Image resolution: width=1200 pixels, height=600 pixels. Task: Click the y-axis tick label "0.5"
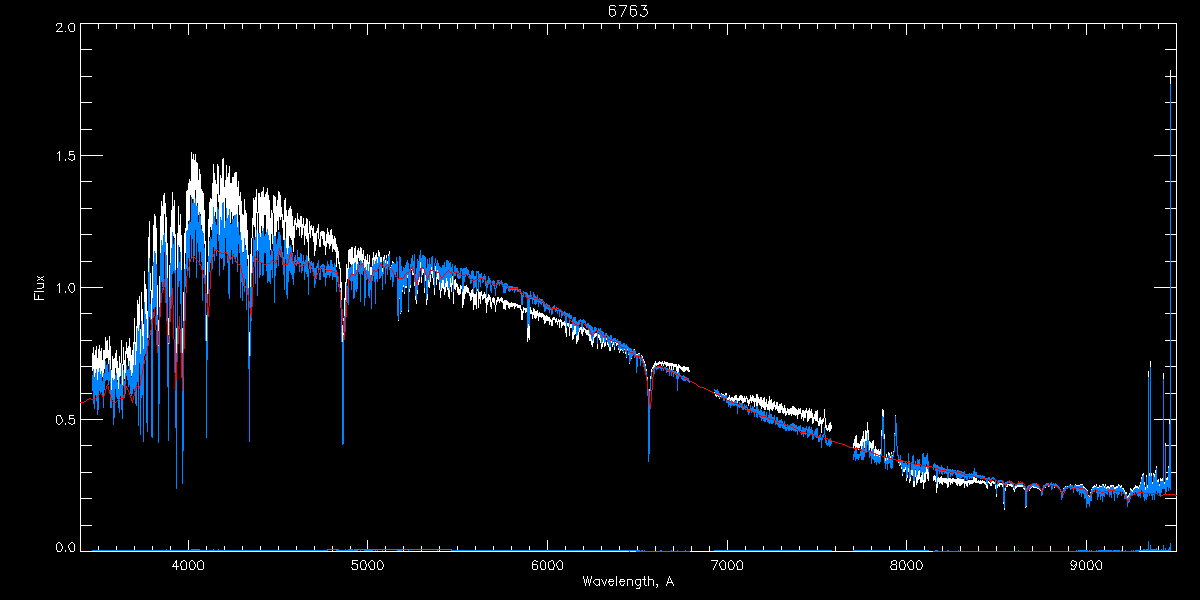(67, 419)
